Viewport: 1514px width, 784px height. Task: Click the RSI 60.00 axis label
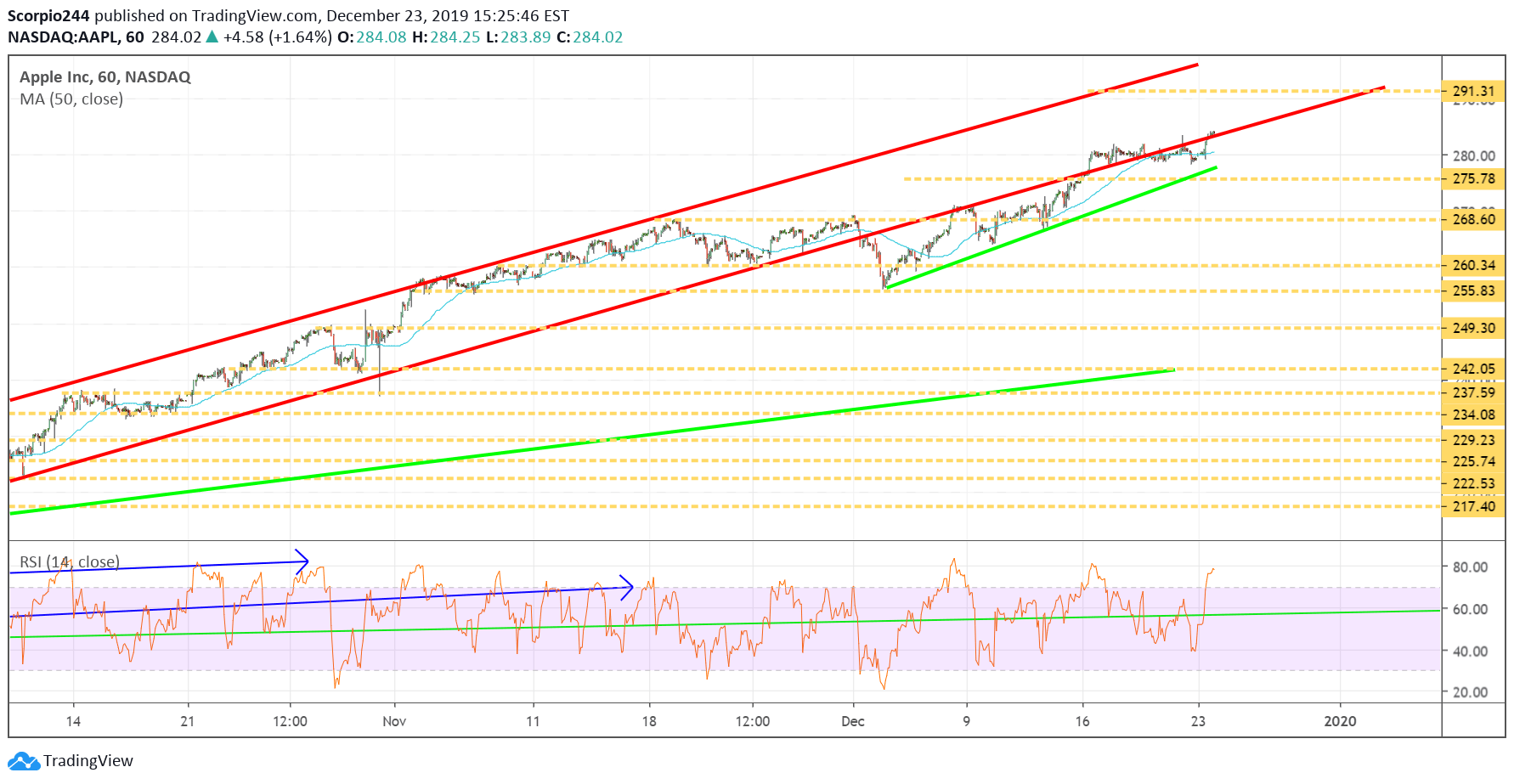click(x=1470, y=609)
